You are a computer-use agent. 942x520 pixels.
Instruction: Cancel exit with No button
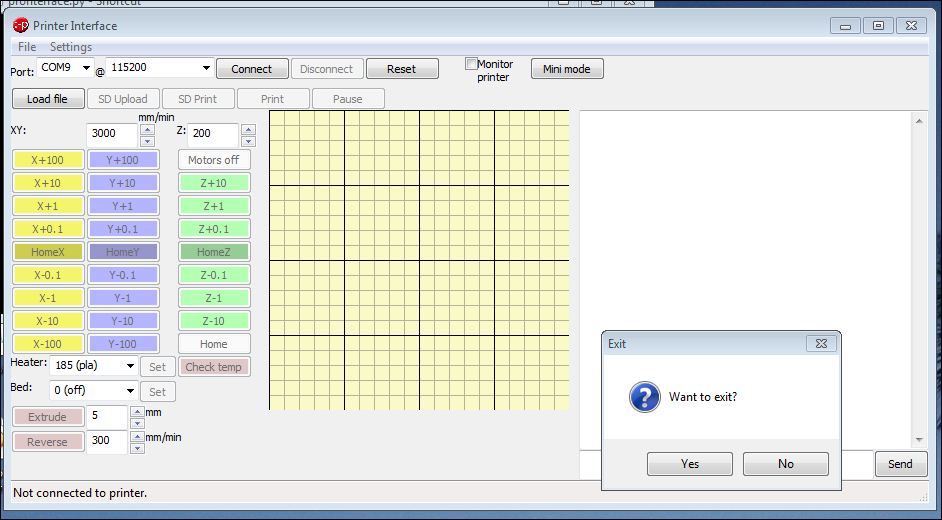coord(786,464)
